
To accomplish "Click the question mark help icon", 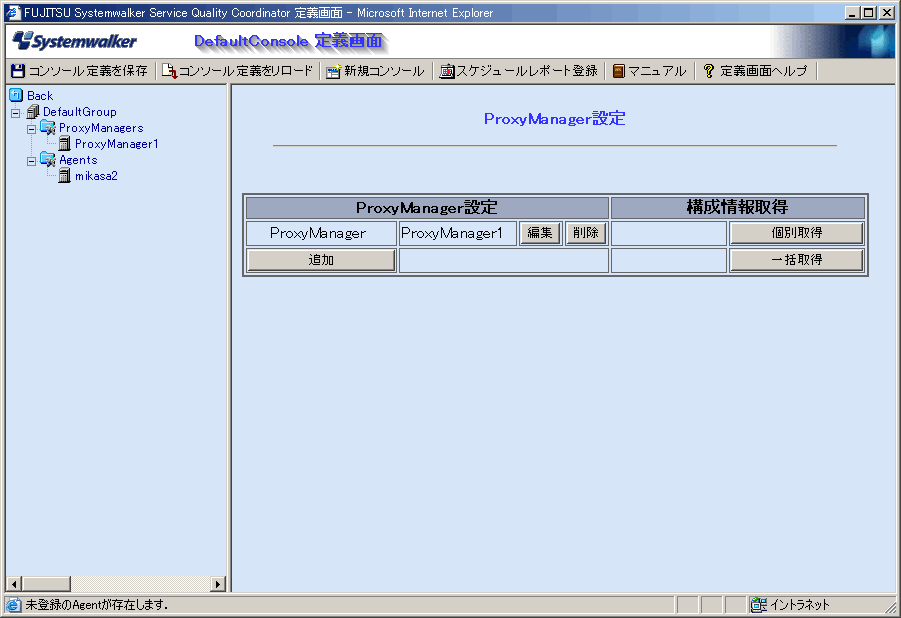I will pyautogui.click(x=709, y=71).
